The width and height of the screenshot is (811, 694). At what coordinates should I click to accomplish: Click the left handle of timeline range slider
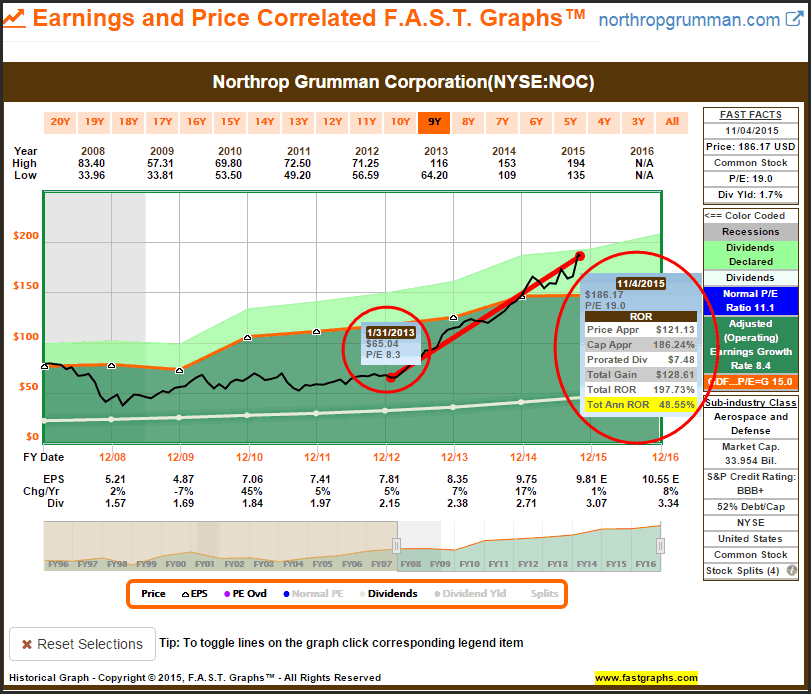(x=396, y=545)
